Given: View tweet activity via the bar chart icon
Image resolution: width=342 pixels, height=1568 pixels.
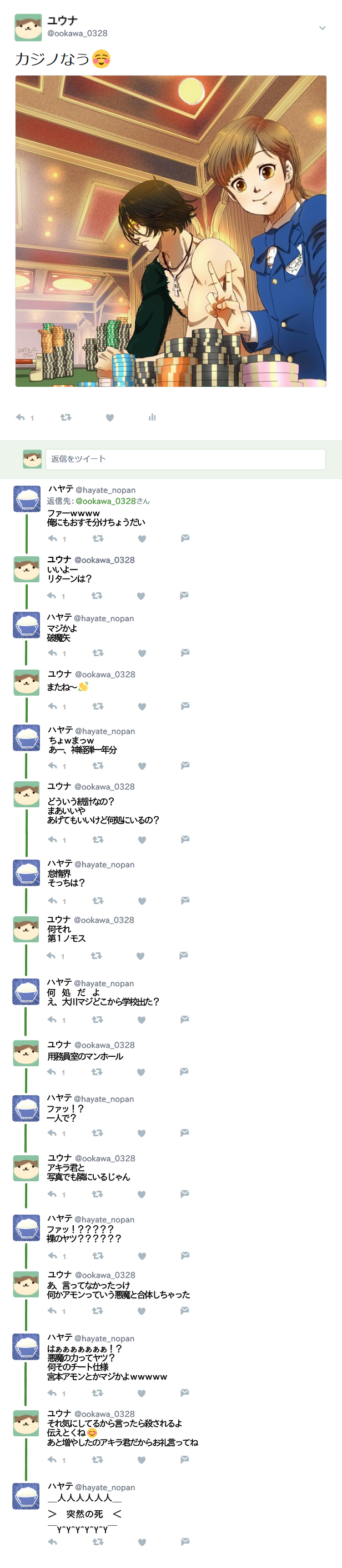Looking at the screenshot, I should pyautogui.click(x=152, y=417).
